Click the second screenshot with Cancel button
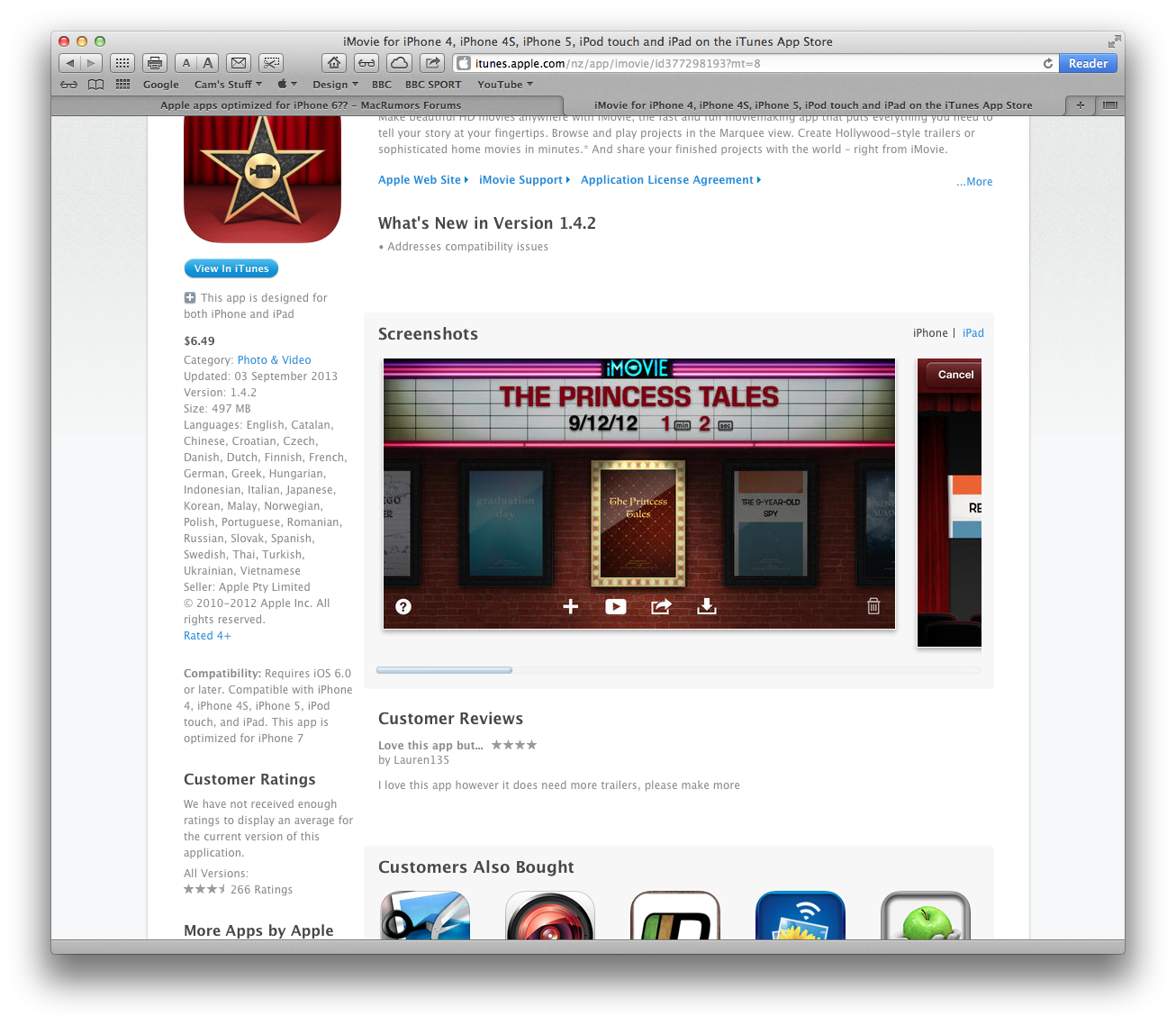Image resolution: width=1176 pixels, height=1025 pixels. 949,503
